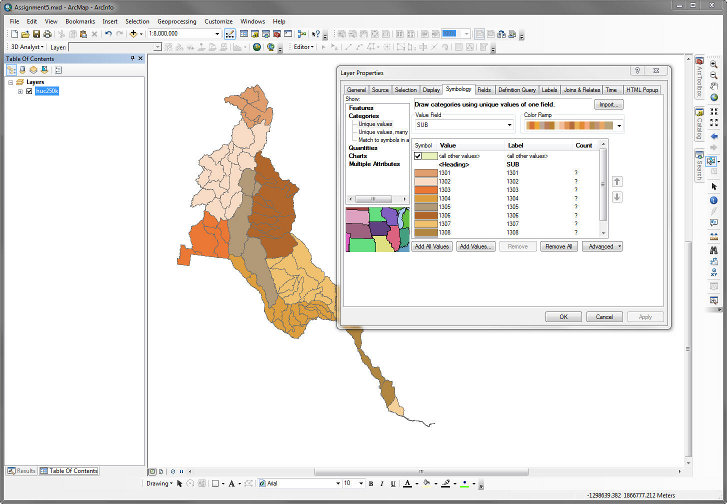
Task: Move selected value down with arrow button
Action: pos(617,197)
